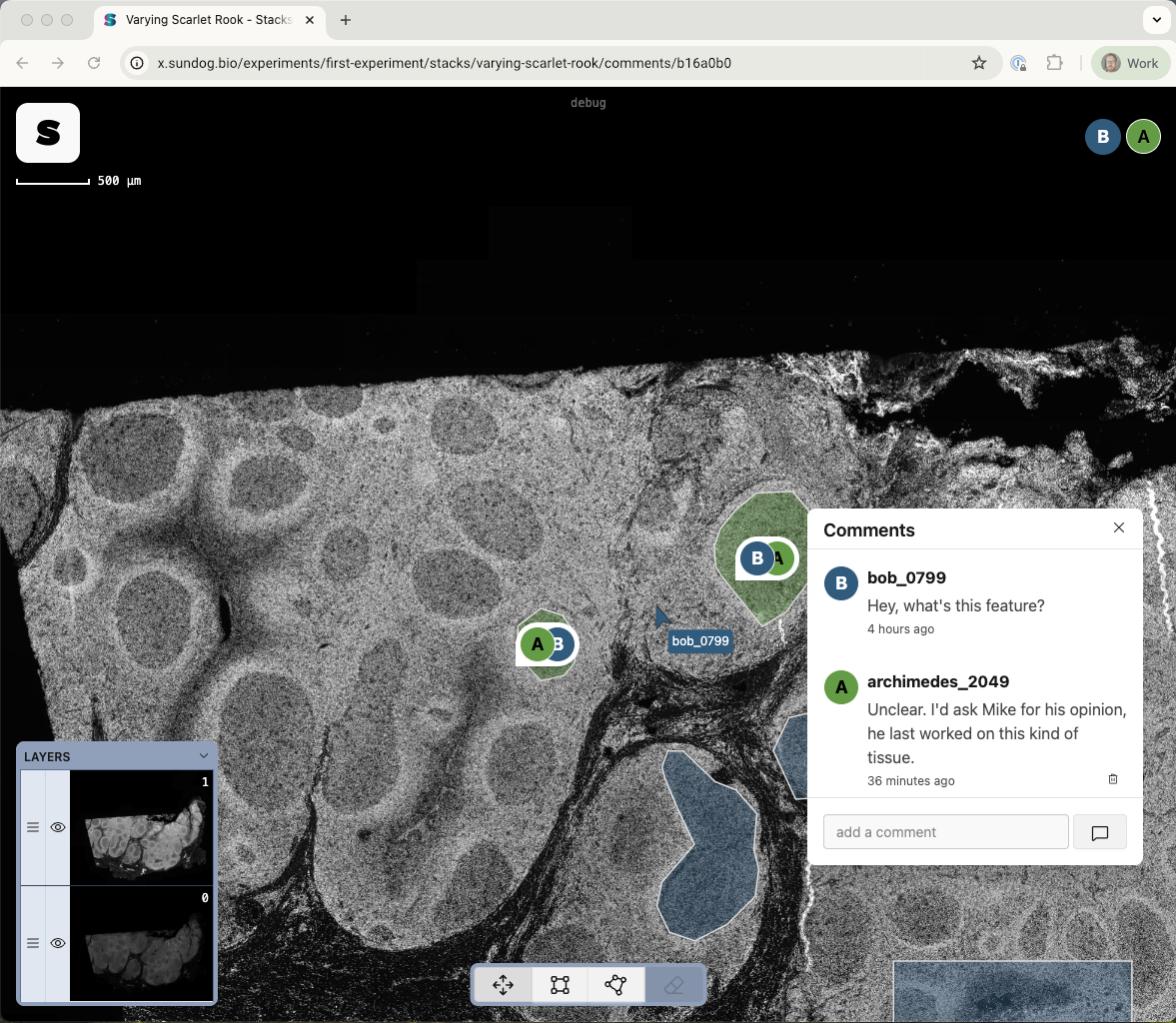
Task: Select the eraser tool
Action: tap(673, 985)
